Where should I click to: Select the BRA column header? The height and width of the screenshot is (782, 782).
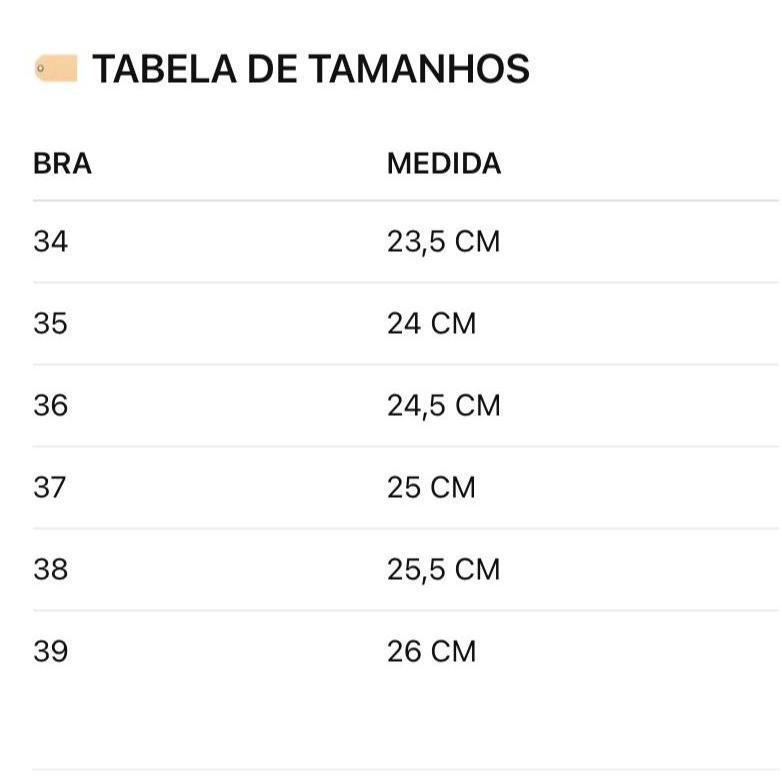click(62, 163)
